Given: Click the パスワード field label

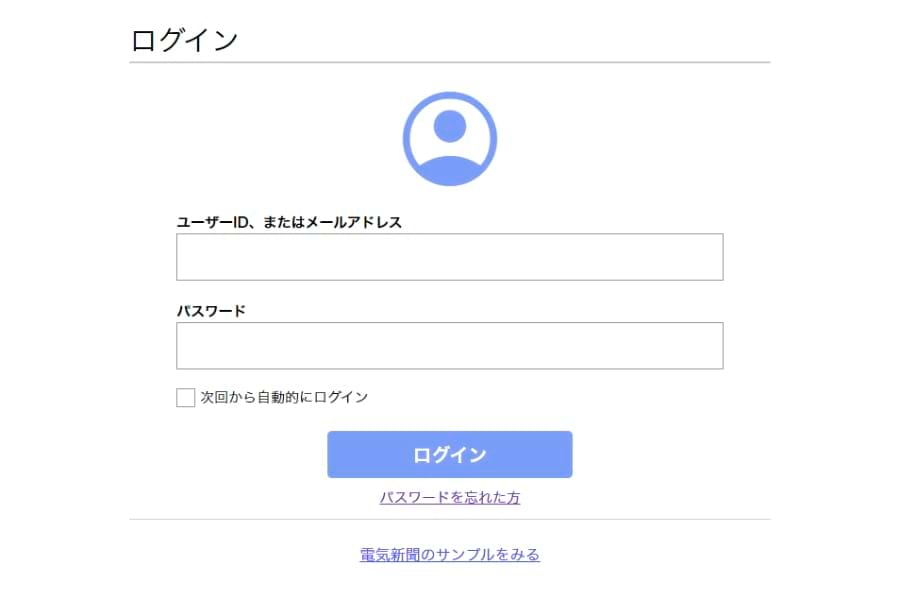Looking at the screenshot, I should coord(211,310).
